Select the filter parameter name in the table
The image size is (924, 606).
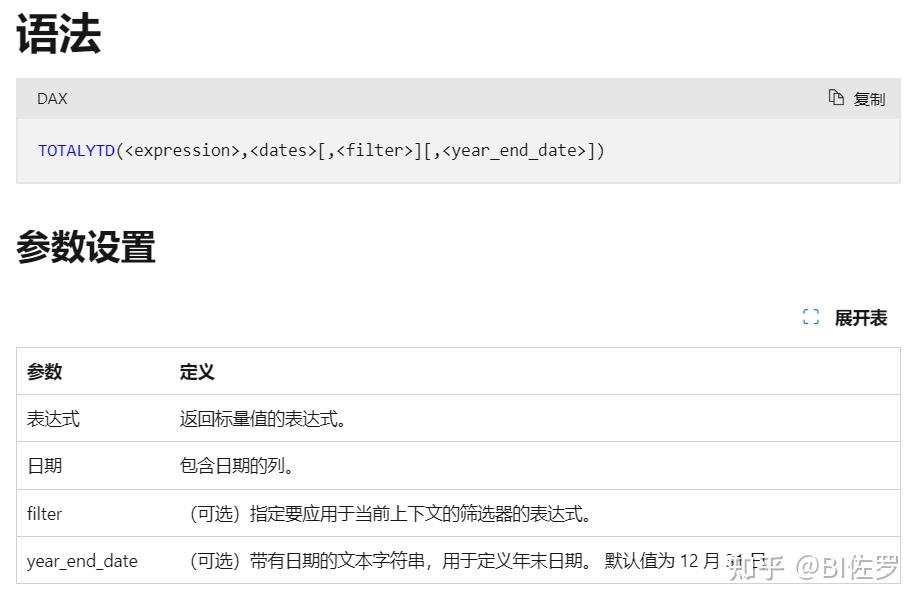coord(44,514)
